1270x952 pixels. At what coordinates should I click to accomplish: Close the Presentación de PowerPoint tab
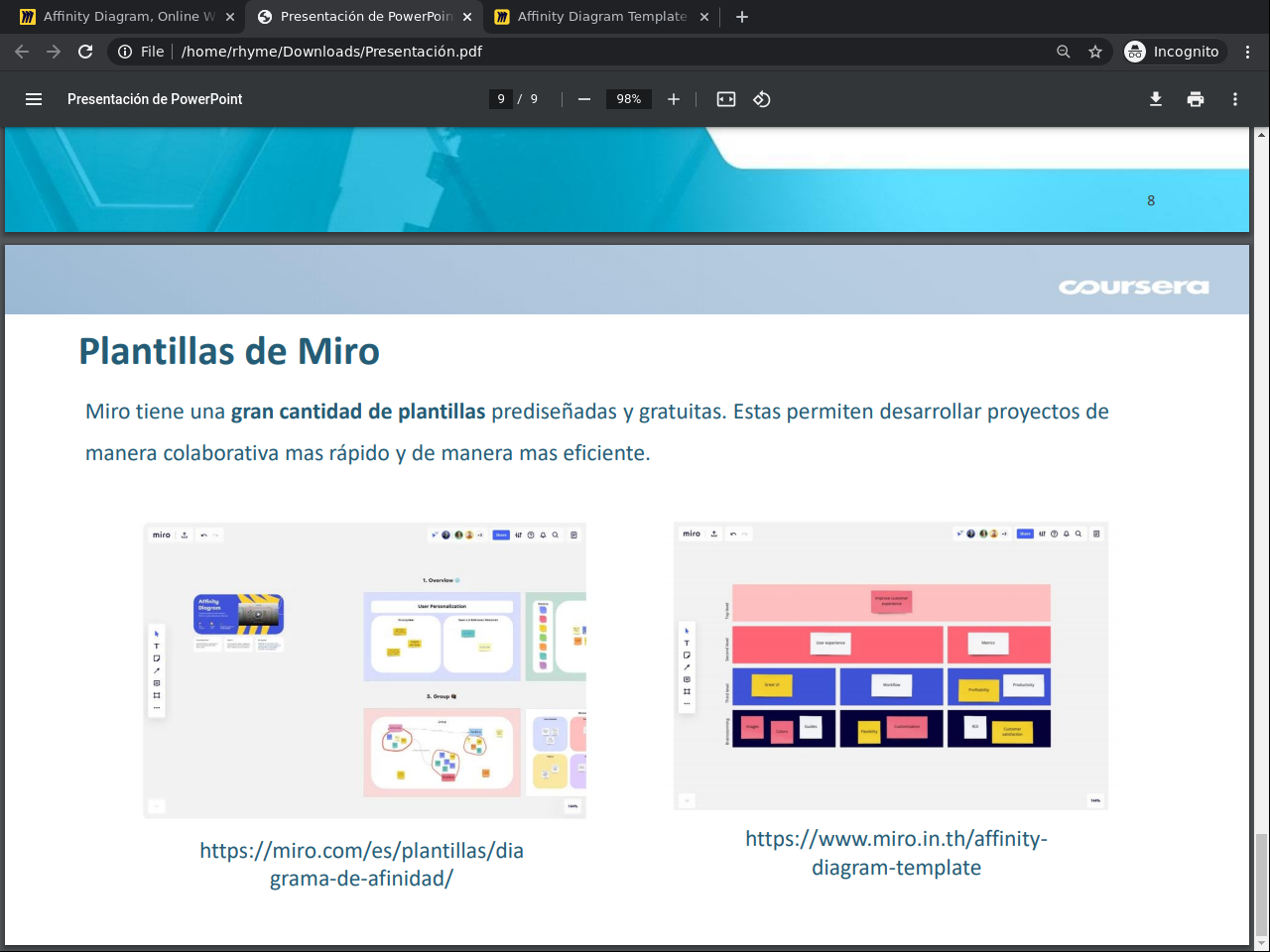(467, 17)
